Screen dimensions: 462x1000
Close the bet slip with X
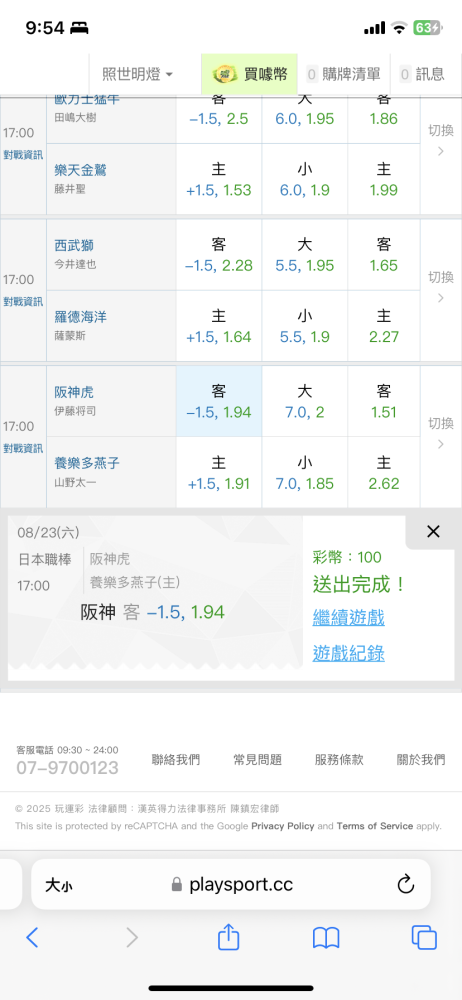click(433, 532)
